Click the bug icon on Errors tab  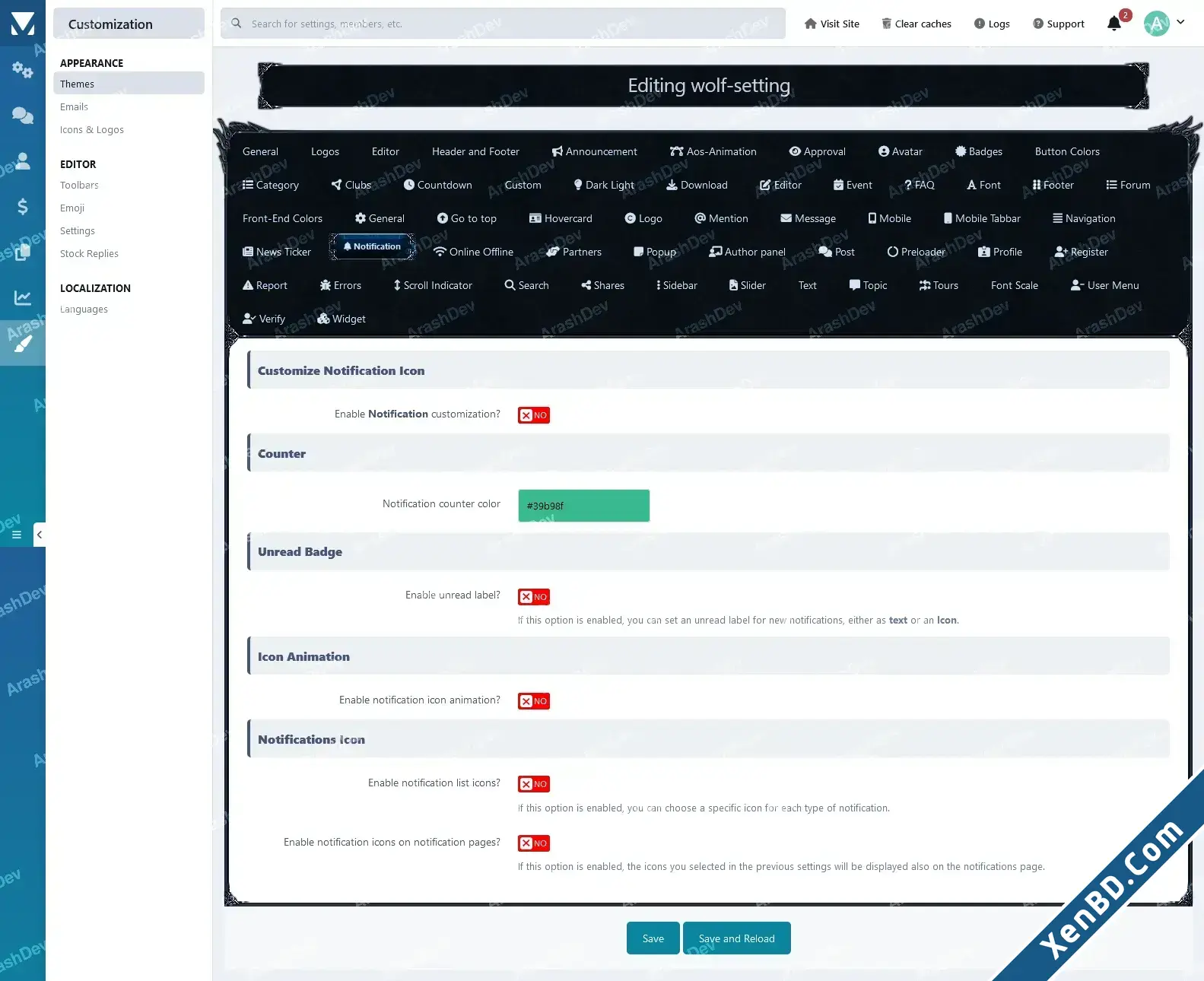click(x=326, y=285)
